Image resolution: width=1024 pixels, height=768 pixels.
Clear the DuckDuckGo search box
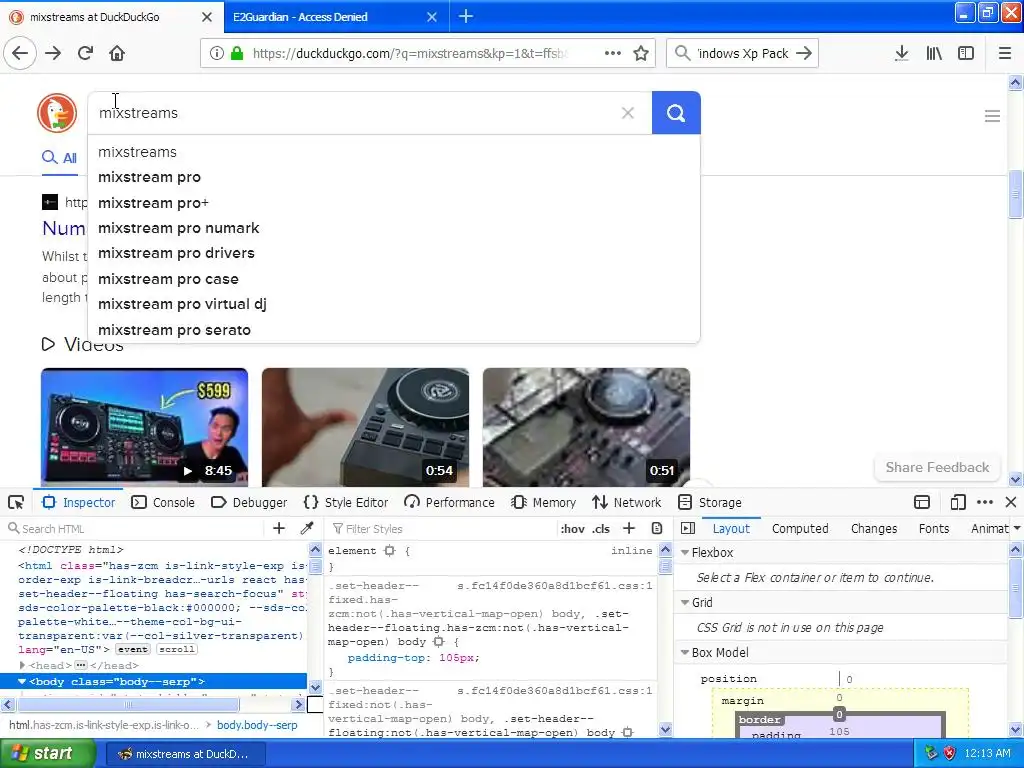(x=628, y=113)
